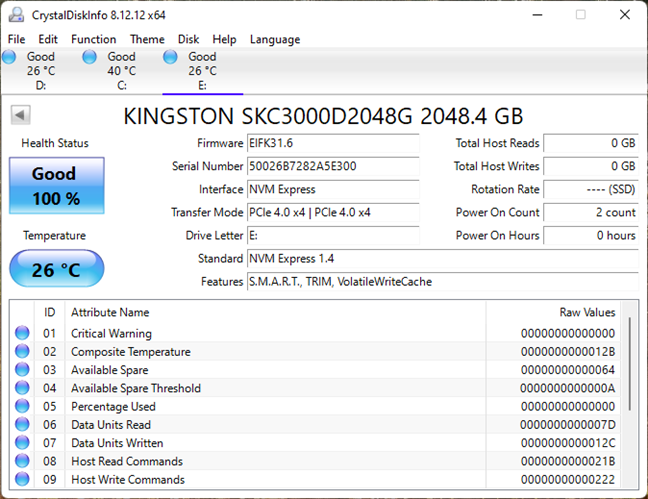The image size is (648, 499).
Task: Click the KINGSTON SKC3000D2048G model title
Action: tap(323, 116)
